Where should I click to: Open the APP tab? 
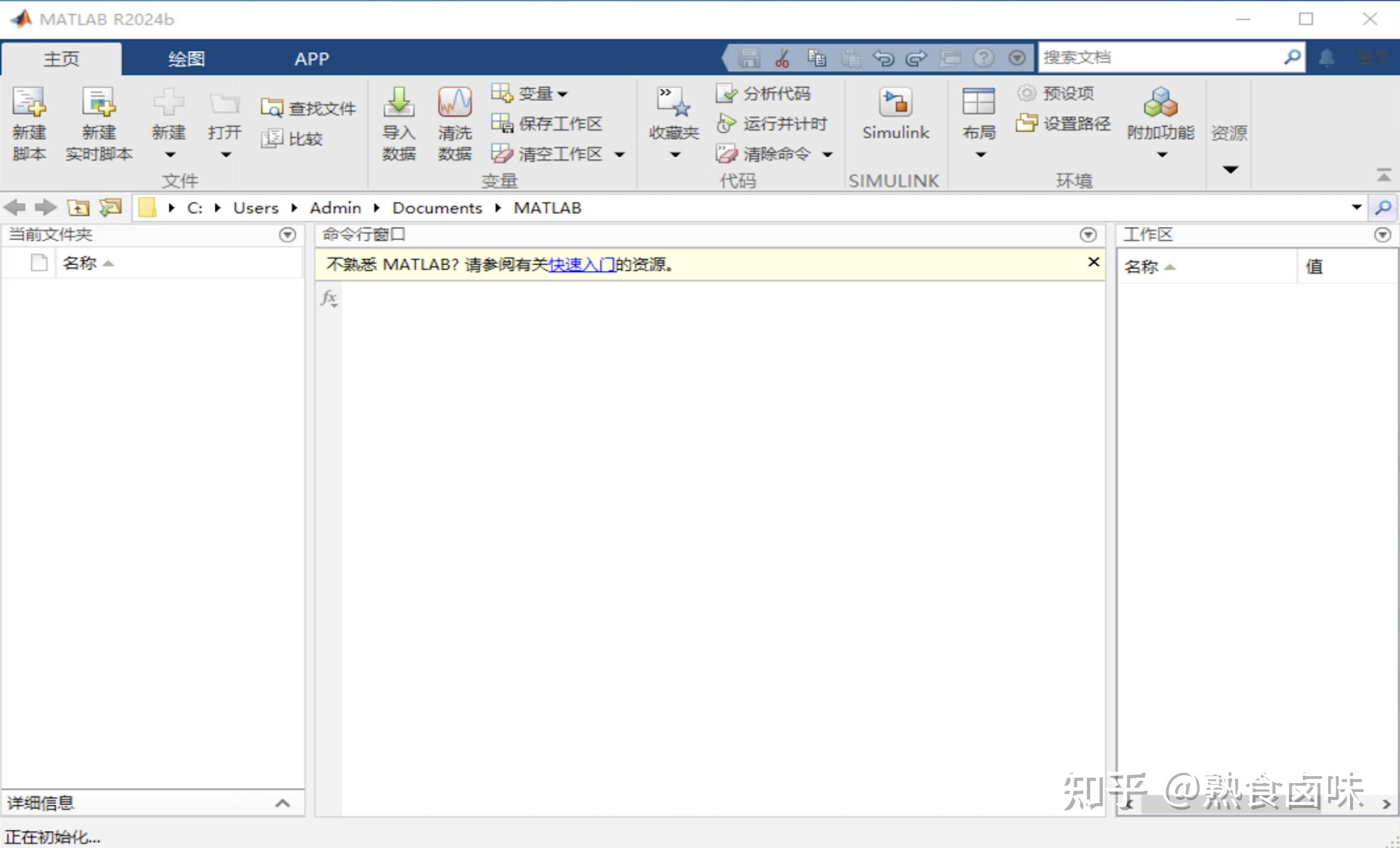click(312, 58)
